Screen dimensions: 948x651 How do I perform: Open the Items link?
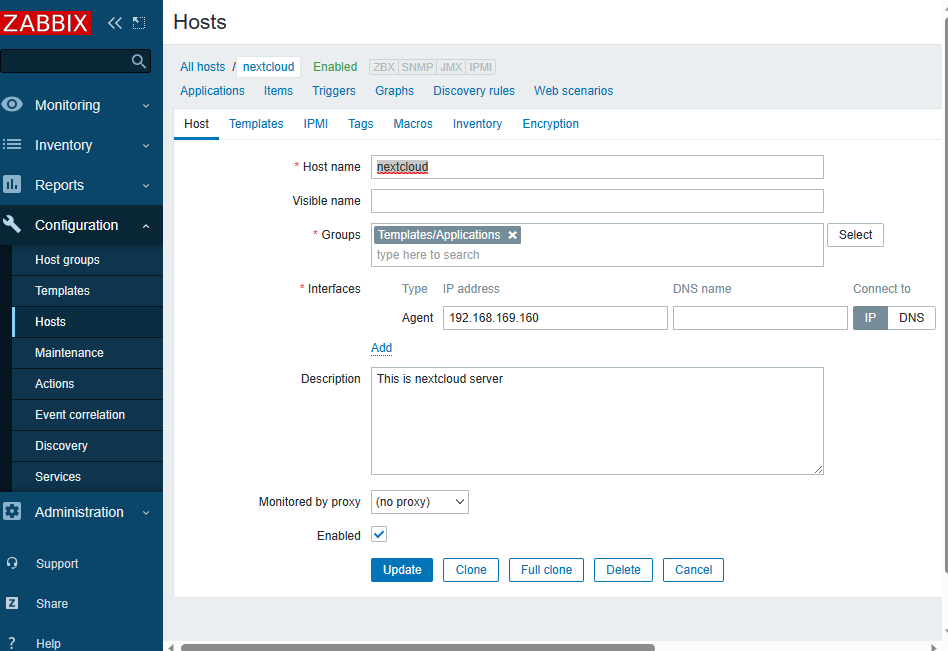click(x=278, y=91)
